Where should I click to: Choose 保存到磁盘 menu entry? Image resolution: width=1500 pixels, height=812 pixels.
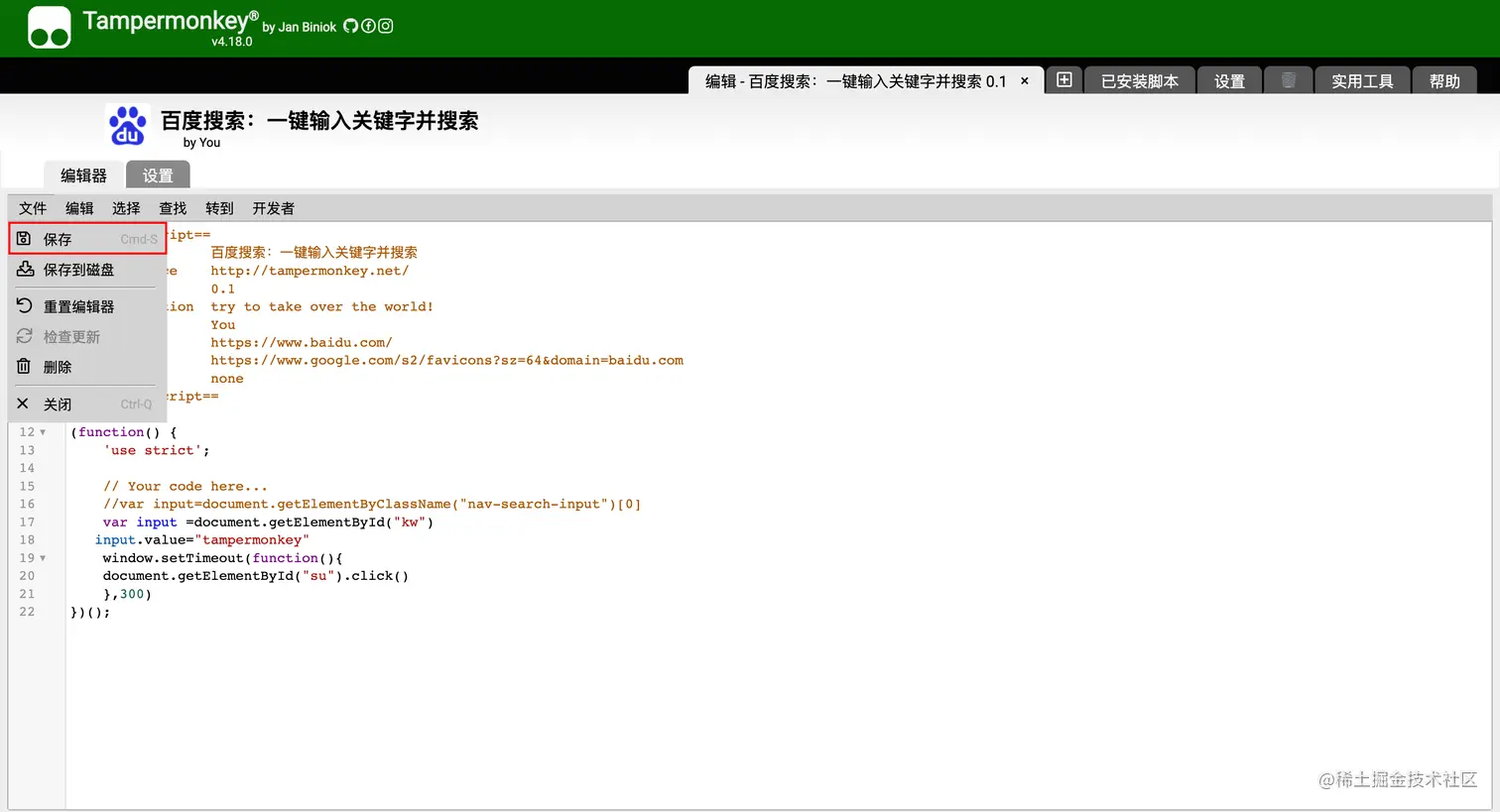click(x=87, y=269)
